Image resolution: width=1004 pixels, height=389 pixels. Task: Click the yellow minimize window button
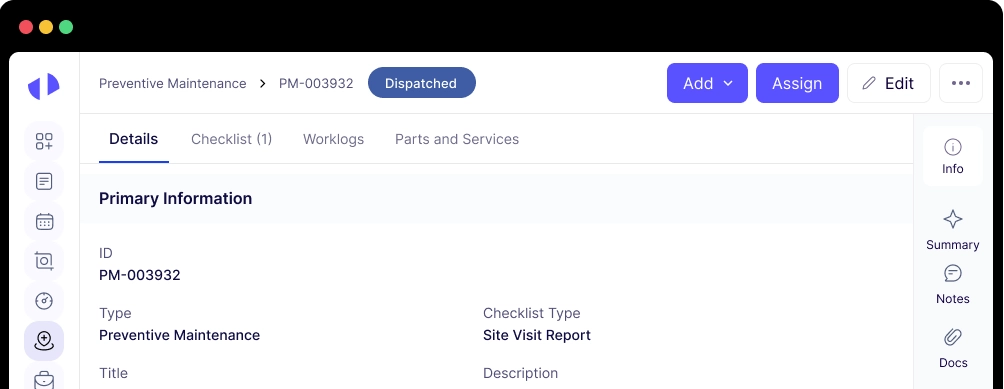point(46,27)
